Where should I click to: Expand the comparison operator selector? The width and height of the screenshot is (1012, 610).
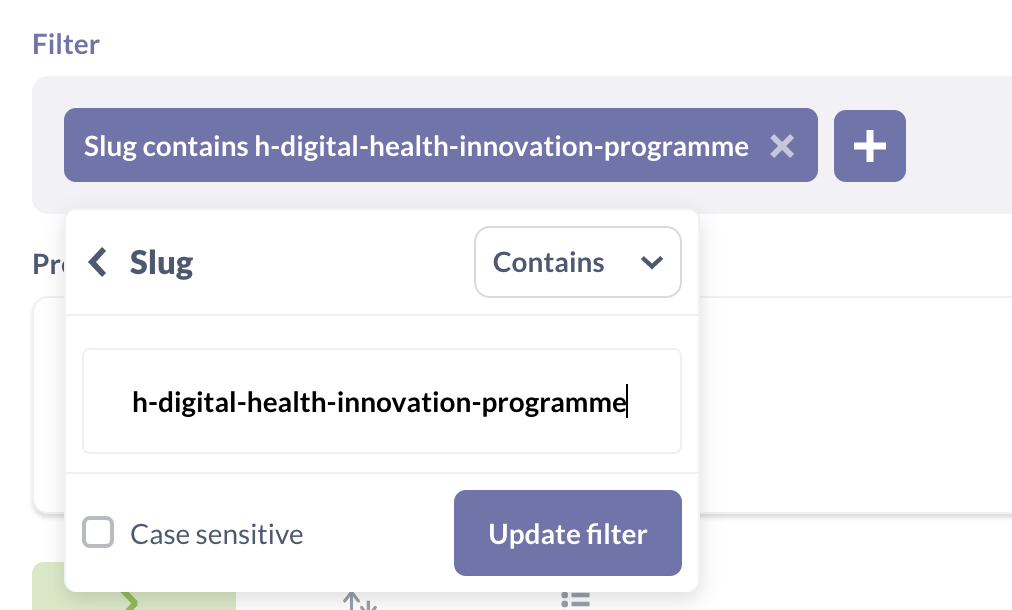coord(578,262)
